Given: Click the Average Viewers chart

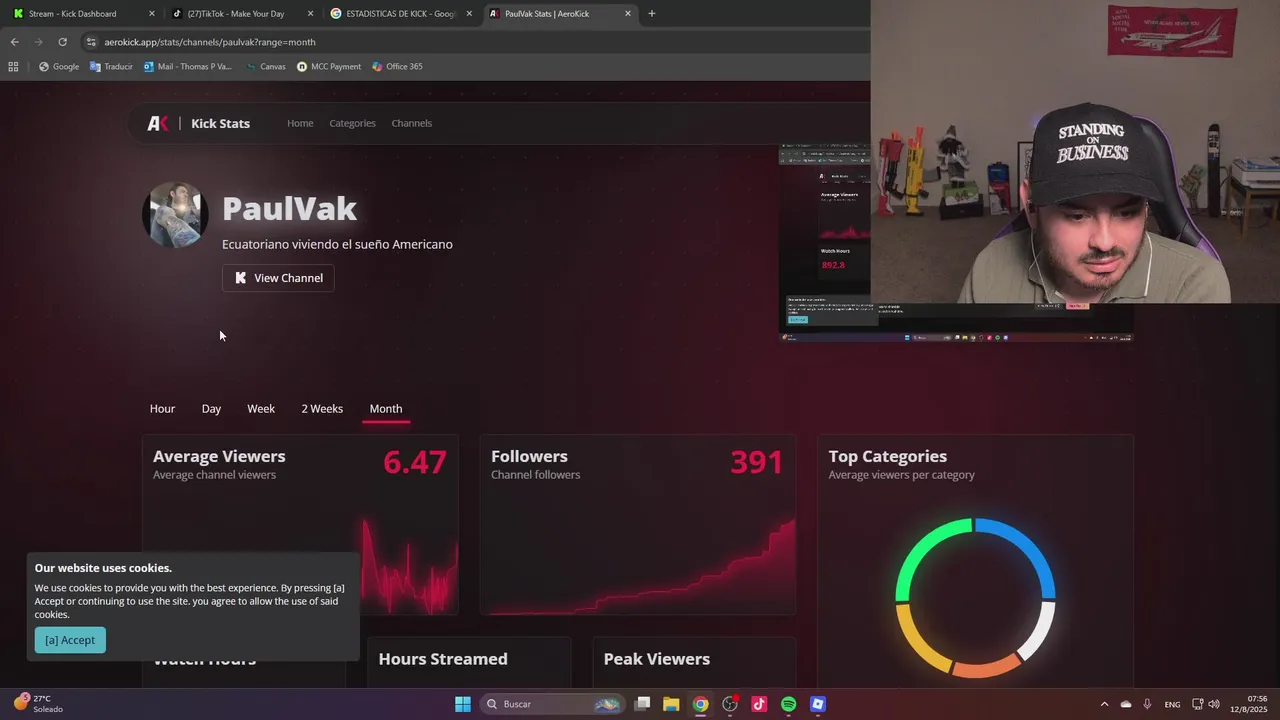Looking at the screenshot, I should pos(408,565).
